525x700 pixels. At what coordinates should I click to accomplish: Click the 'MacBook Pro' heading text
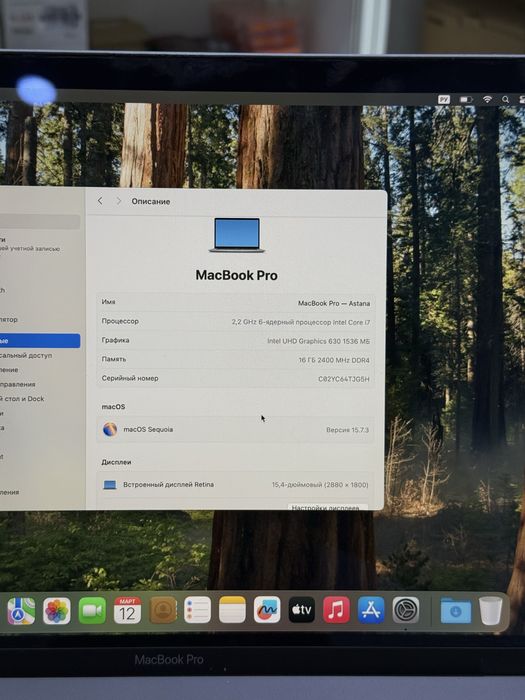(x=237, y=275)
